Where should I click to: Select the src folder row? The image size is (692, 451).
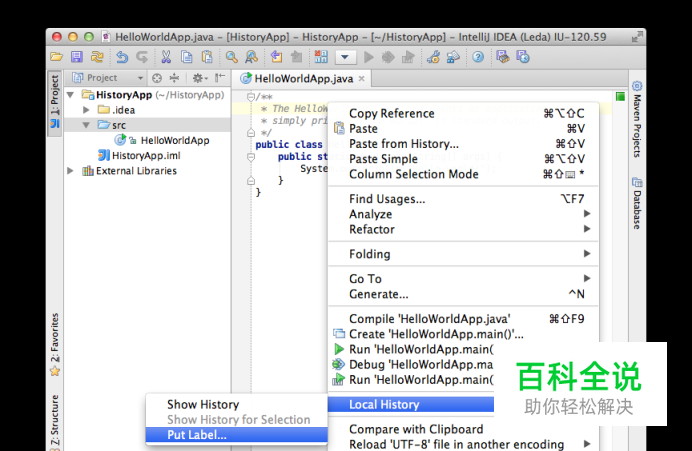147,125
